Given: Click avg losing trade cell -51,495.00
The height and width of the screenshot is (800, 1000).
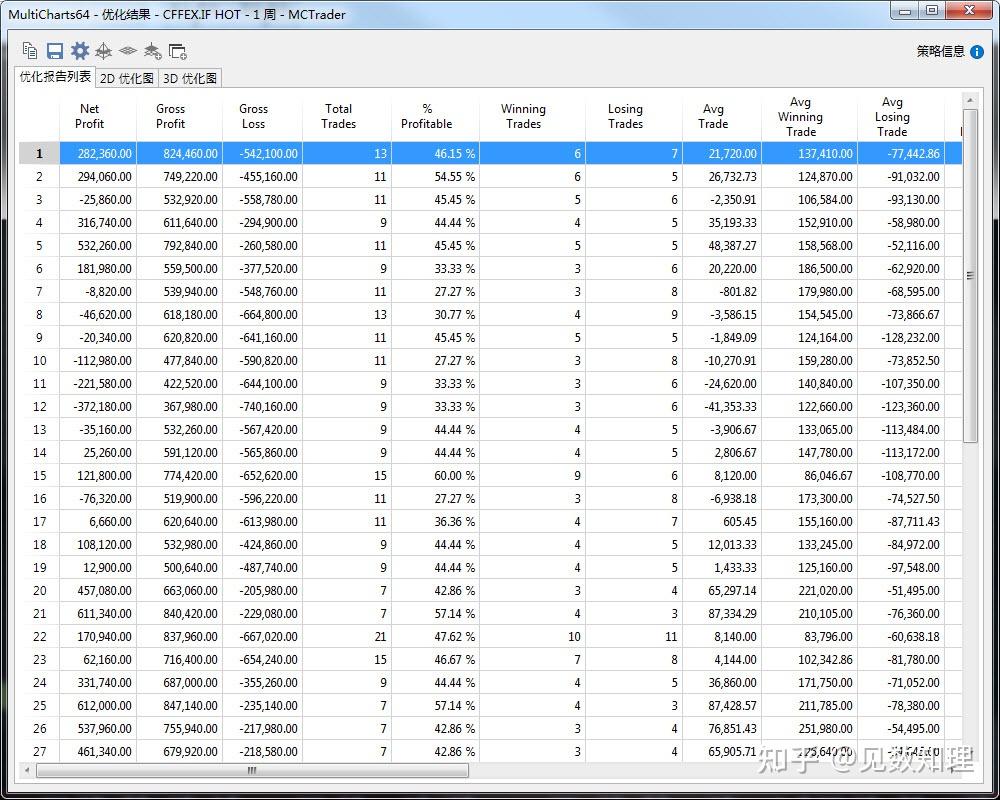Looking at the screenshot, I should [x=901, y=591].
